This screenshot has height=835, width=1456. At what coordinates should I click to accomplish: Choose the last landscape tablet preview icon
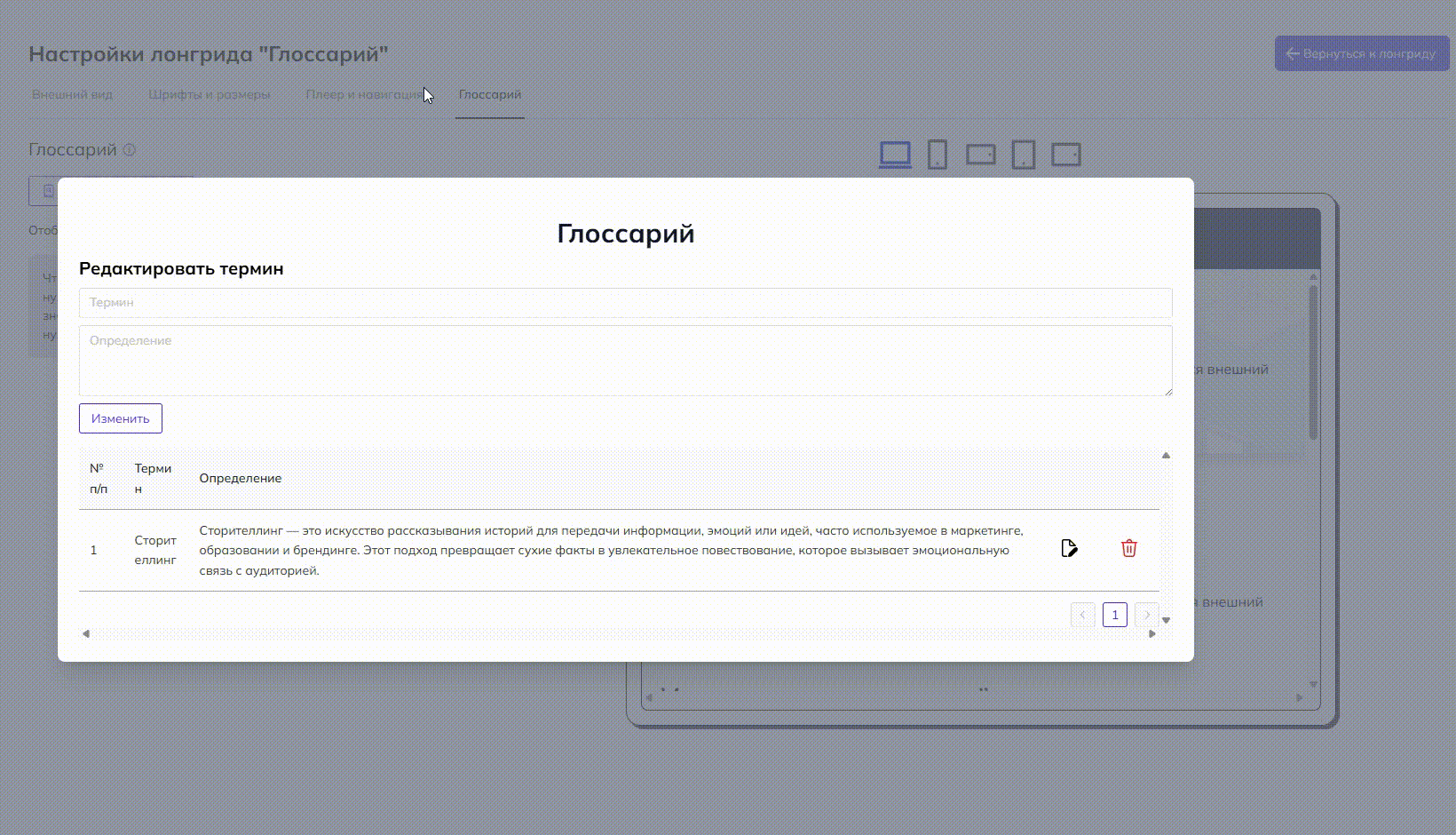[x=1065, y=155]
